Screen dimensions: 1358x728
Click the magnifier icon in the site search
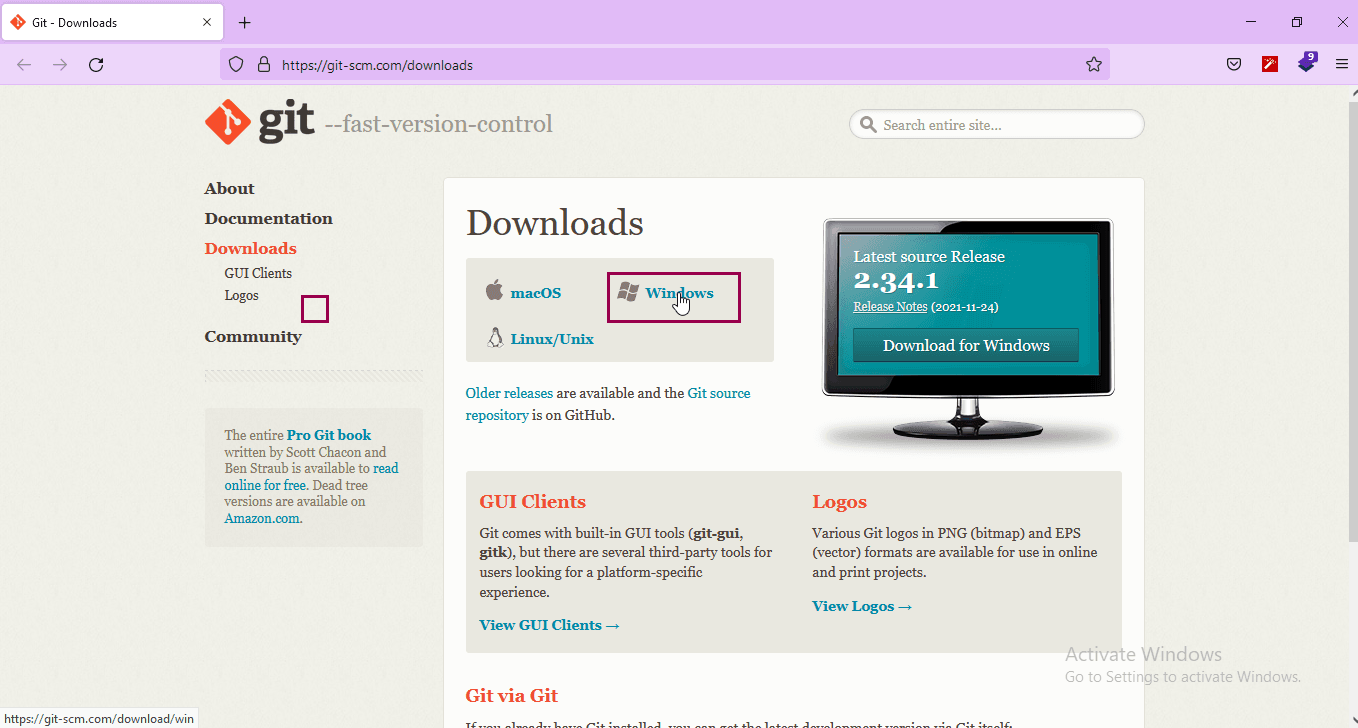click(867, 125)
